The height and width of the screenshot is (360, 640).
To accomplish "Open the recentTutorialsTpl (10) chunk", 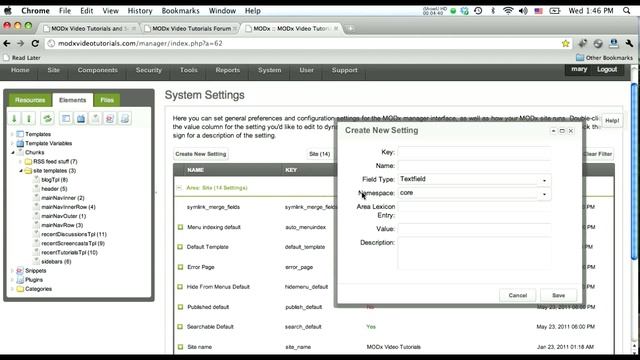I will [69, 253].
